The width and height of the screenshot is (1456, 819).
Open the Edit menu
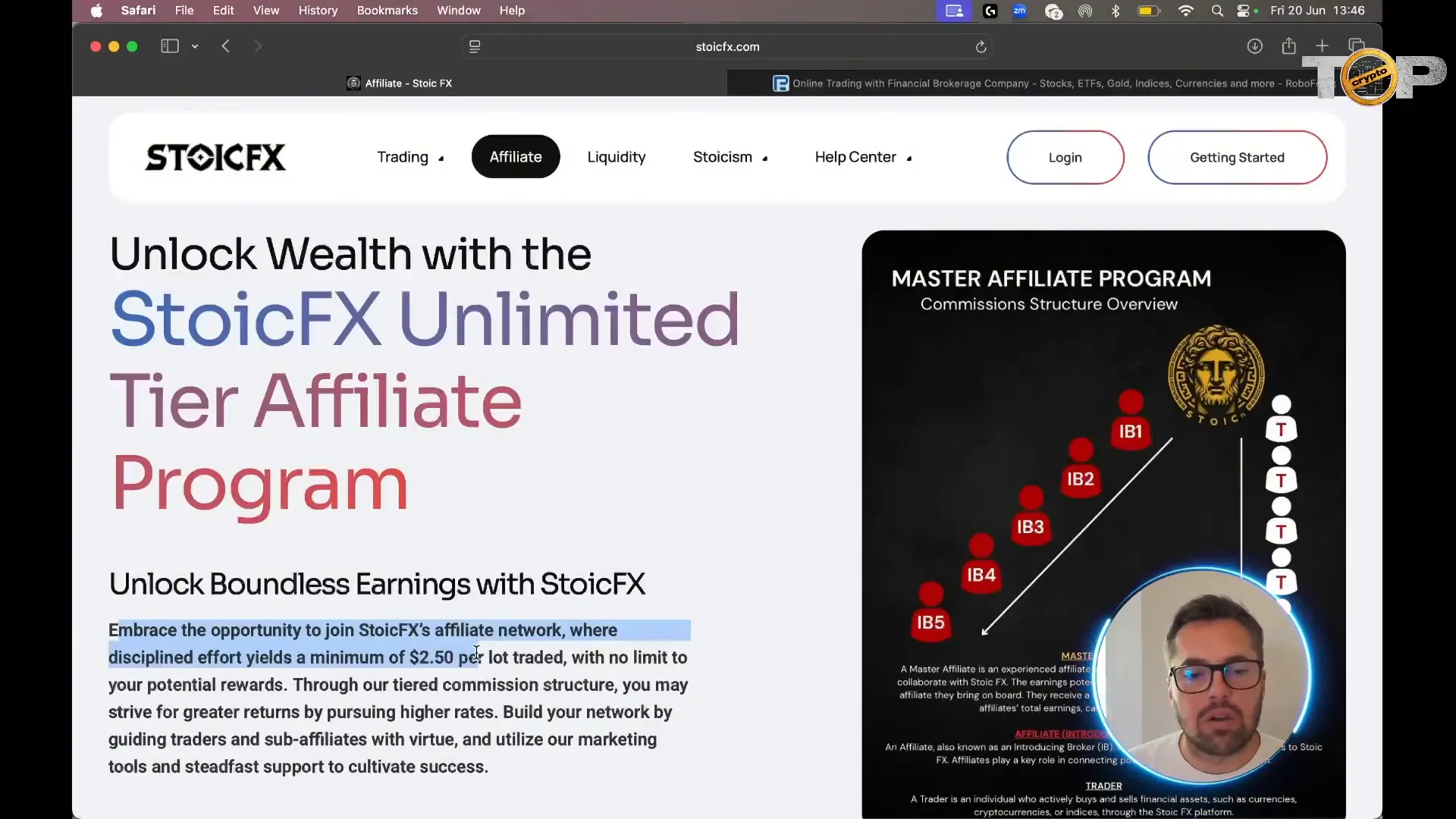click(x=223, y=11)
